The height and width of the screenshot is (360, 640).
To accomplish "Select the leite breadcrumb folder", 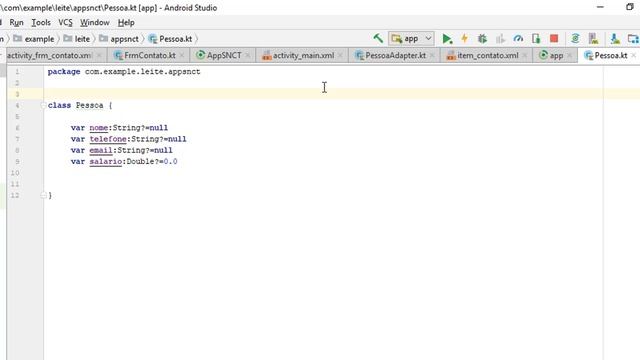I will click(77, 39).
